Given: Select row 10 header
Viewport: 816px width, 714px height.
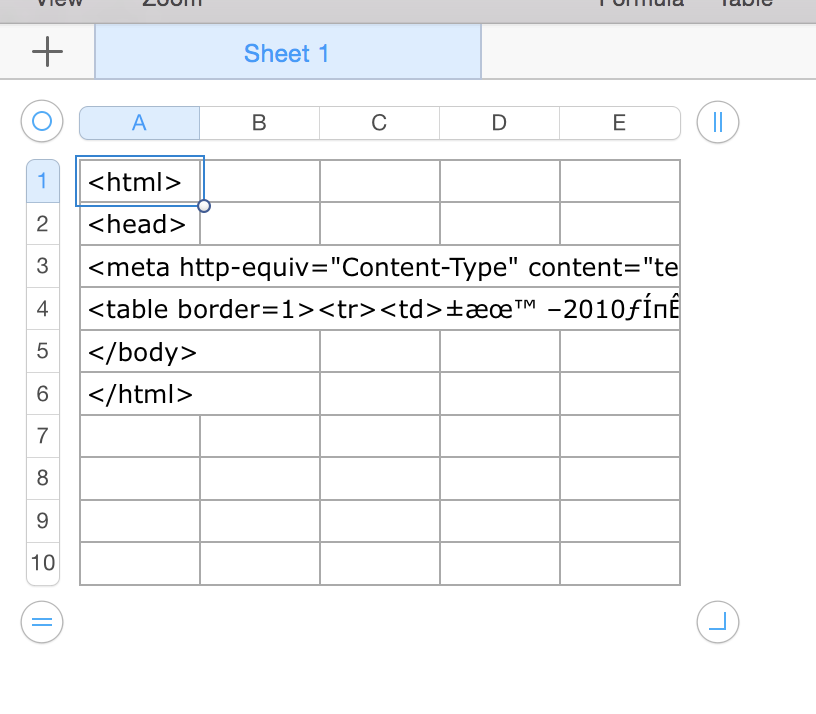Looking at the screenshot, I should click(42, 563).
